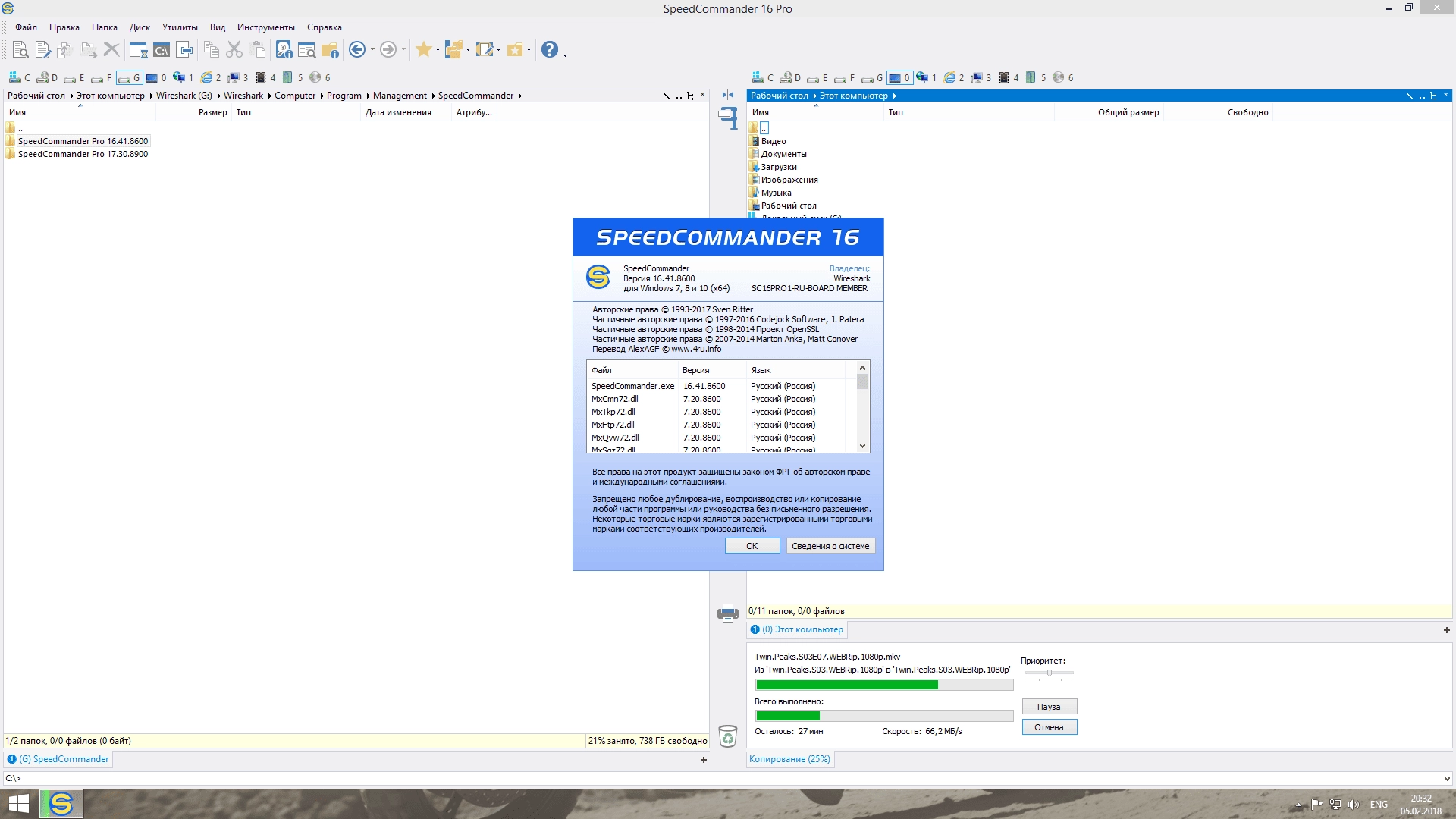The image size is (1456, 819).
Task: Open dropdown arrow next to favorites star
Action: click(x=438, y=50)
